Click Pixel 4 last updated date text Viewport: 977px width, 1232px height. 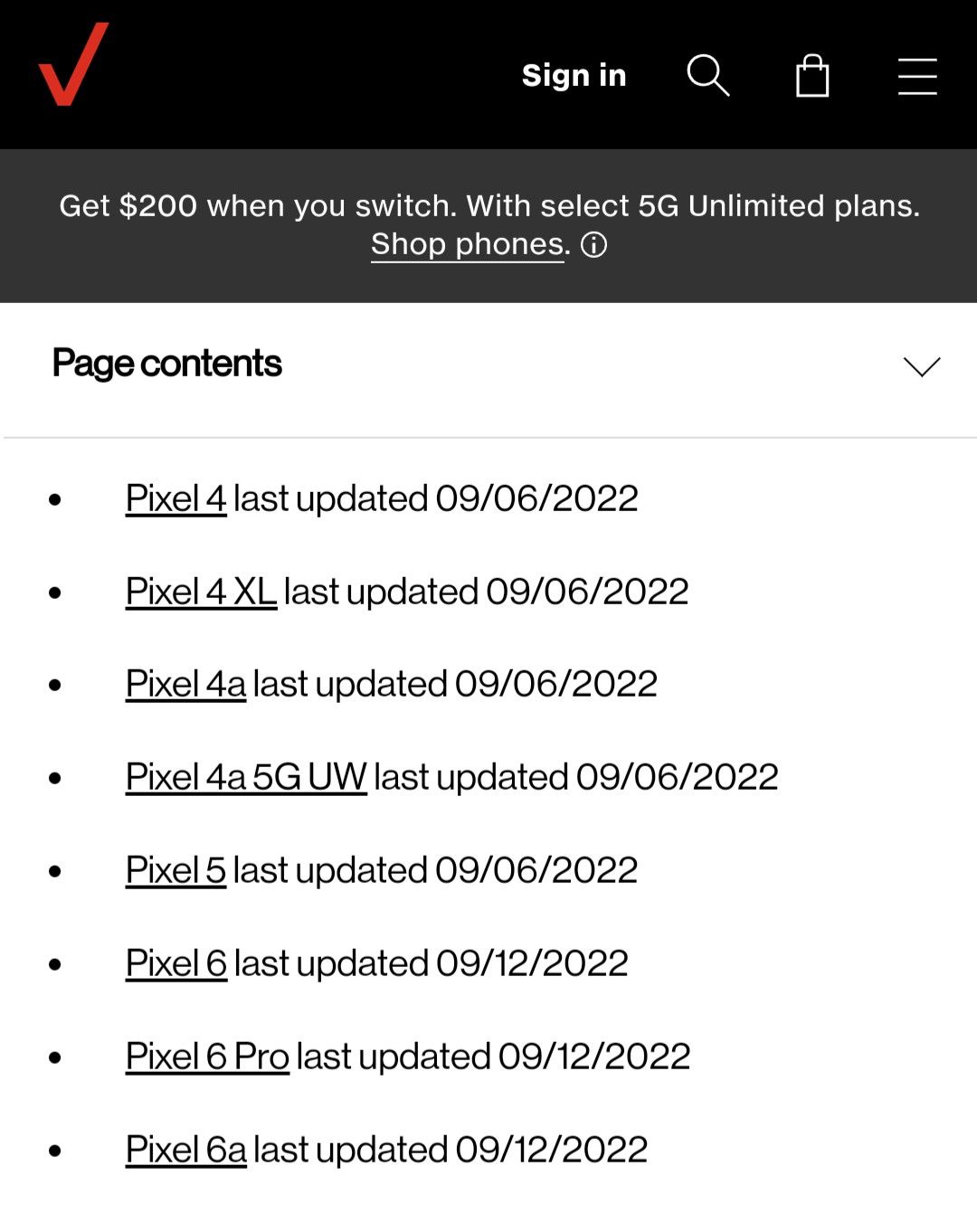pyautogui.click(x=436, y=498)
